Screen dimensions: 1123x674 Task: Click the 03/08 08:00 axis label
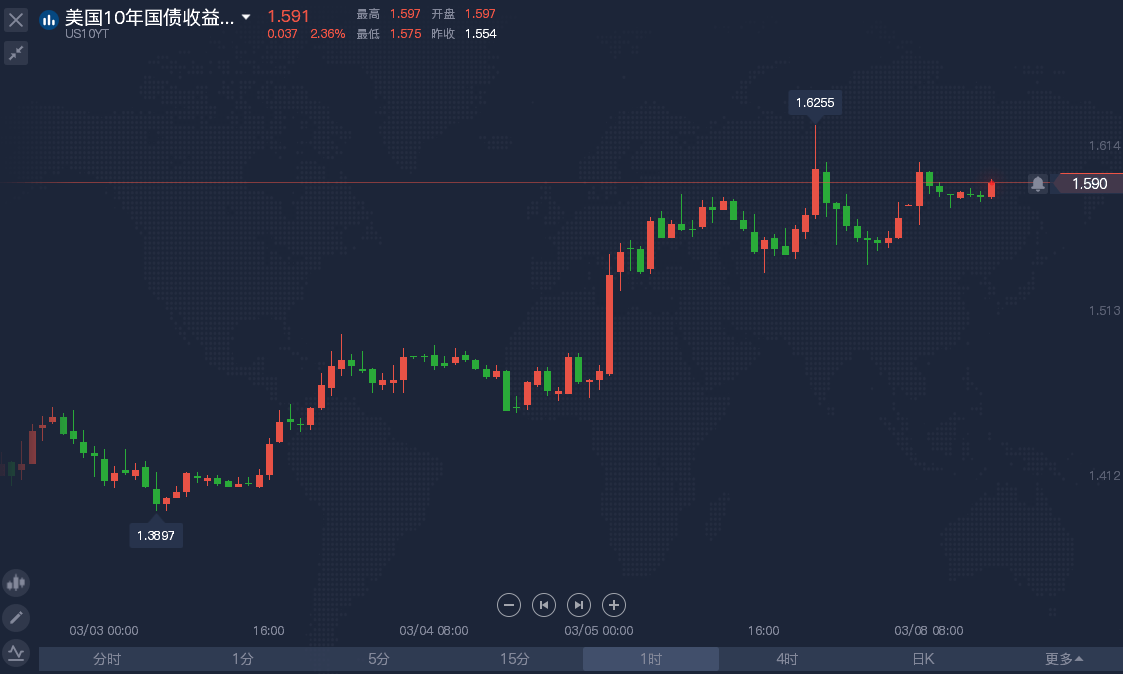[x=929, y=630]
